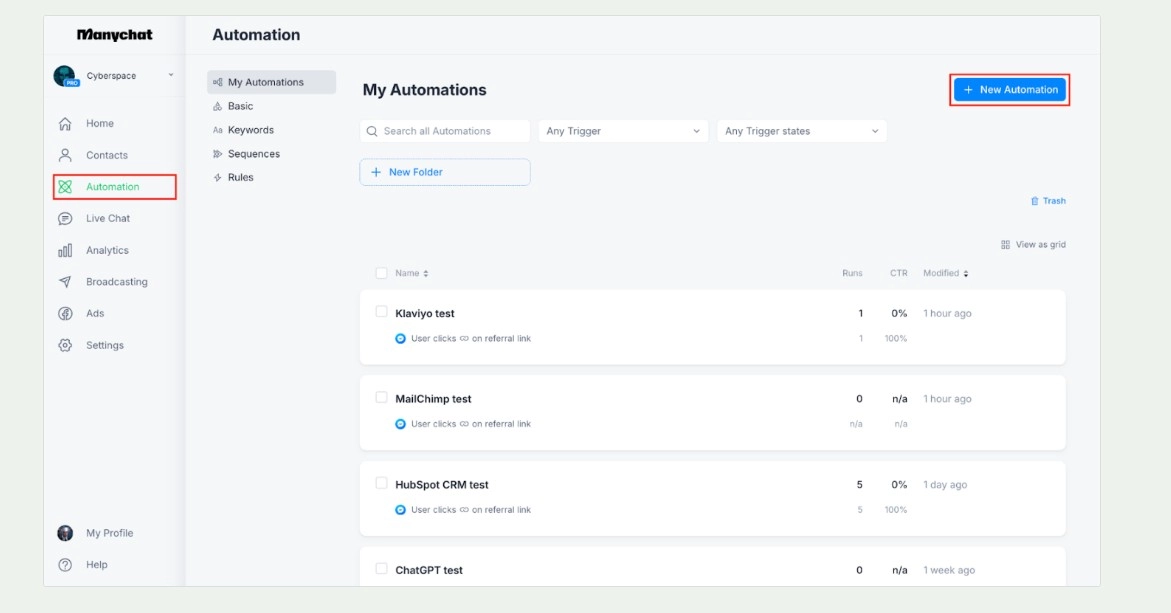Viewport: 1171px width, 613px height.
Task: Sort by Name column
Action: tap(411, 273)
